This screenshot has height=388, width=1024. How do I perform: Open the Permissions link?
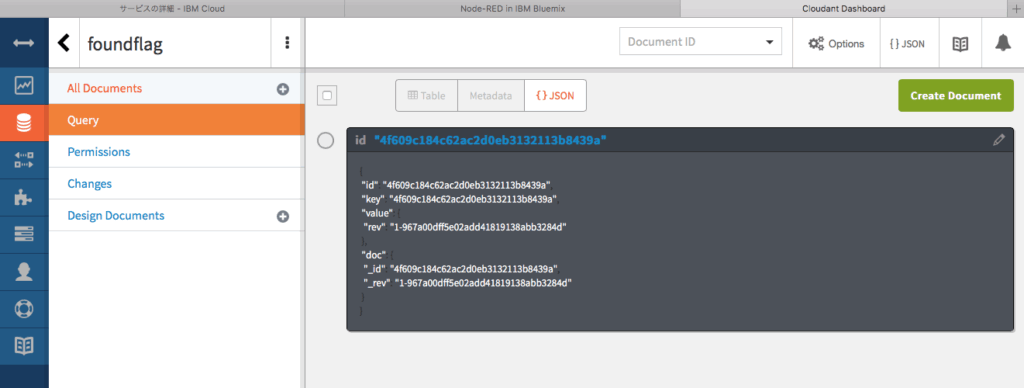[99, 152]
